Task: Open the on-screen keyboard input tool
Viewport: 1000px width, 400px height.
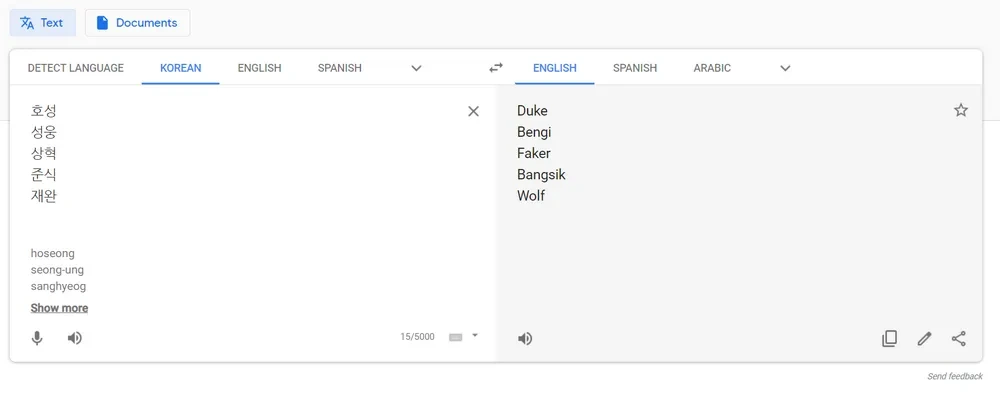Action: 455,337
